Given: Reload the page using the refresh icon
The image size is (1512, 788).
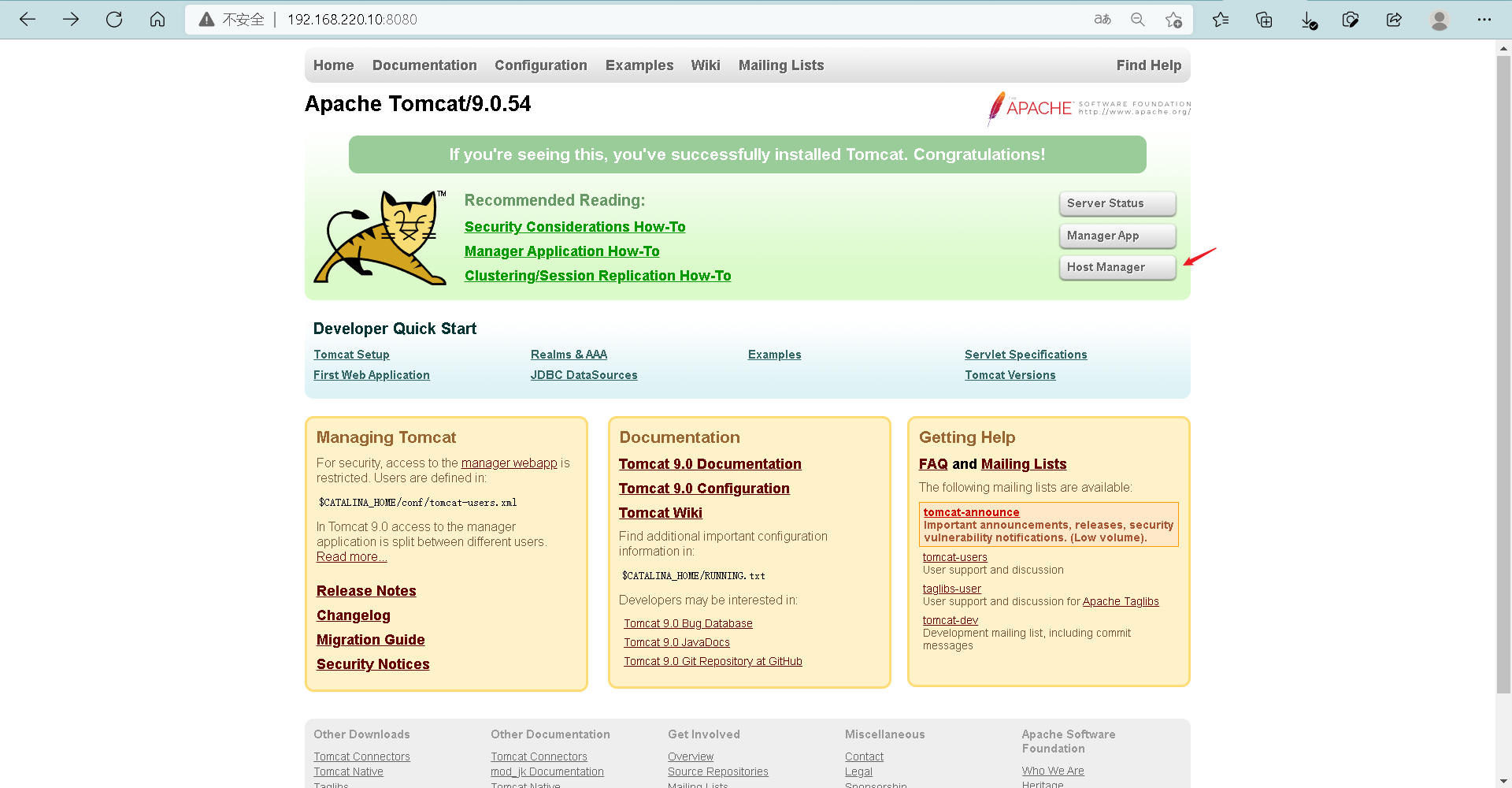Looking at the screenshot, I should [114, 20].
